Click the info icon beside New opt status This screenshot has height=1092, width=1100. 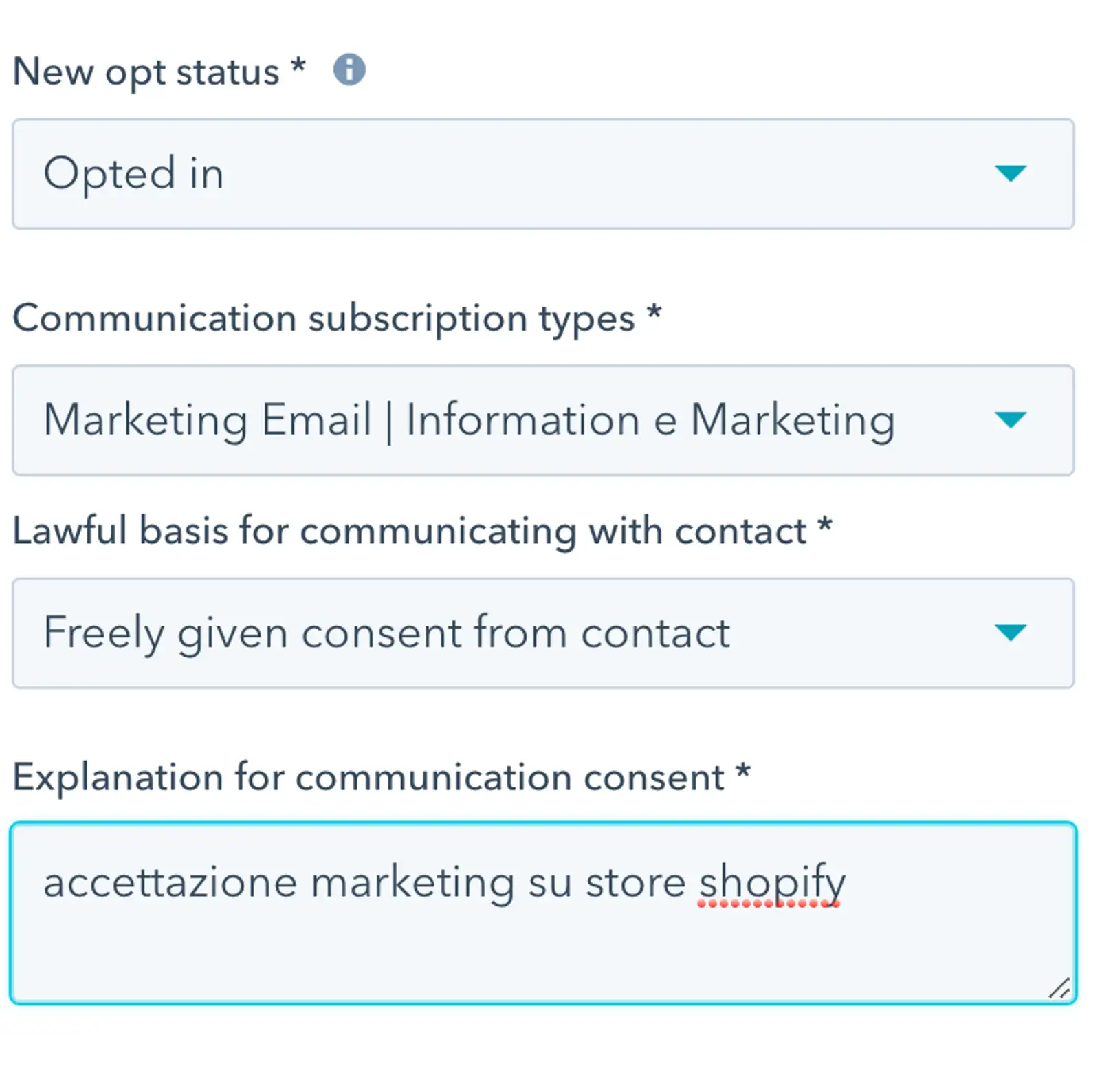(x=349, y=70)
